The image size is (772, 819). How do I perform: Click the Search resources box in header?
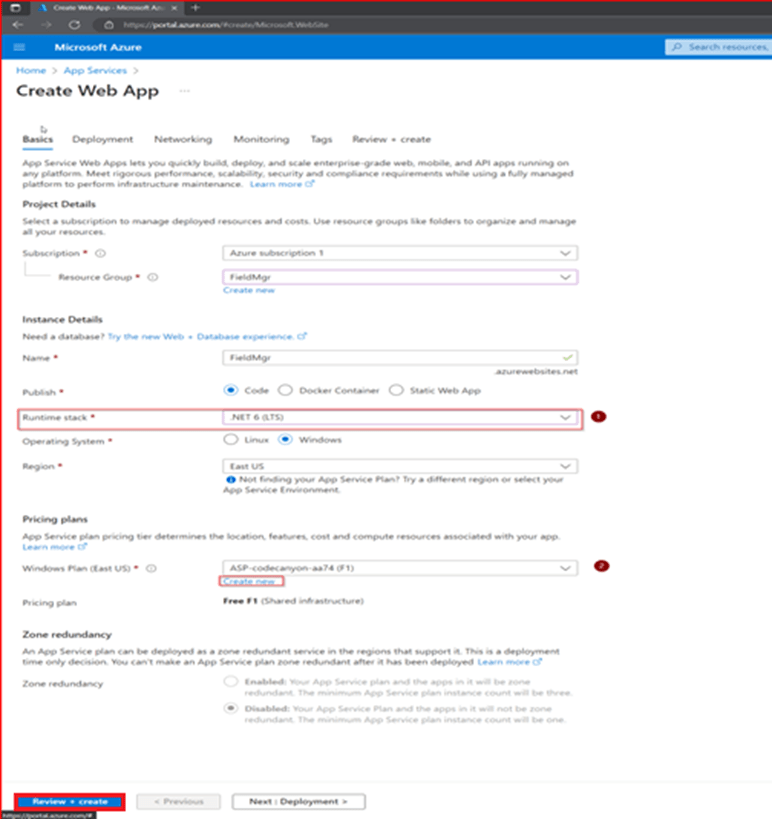(719, 47)
